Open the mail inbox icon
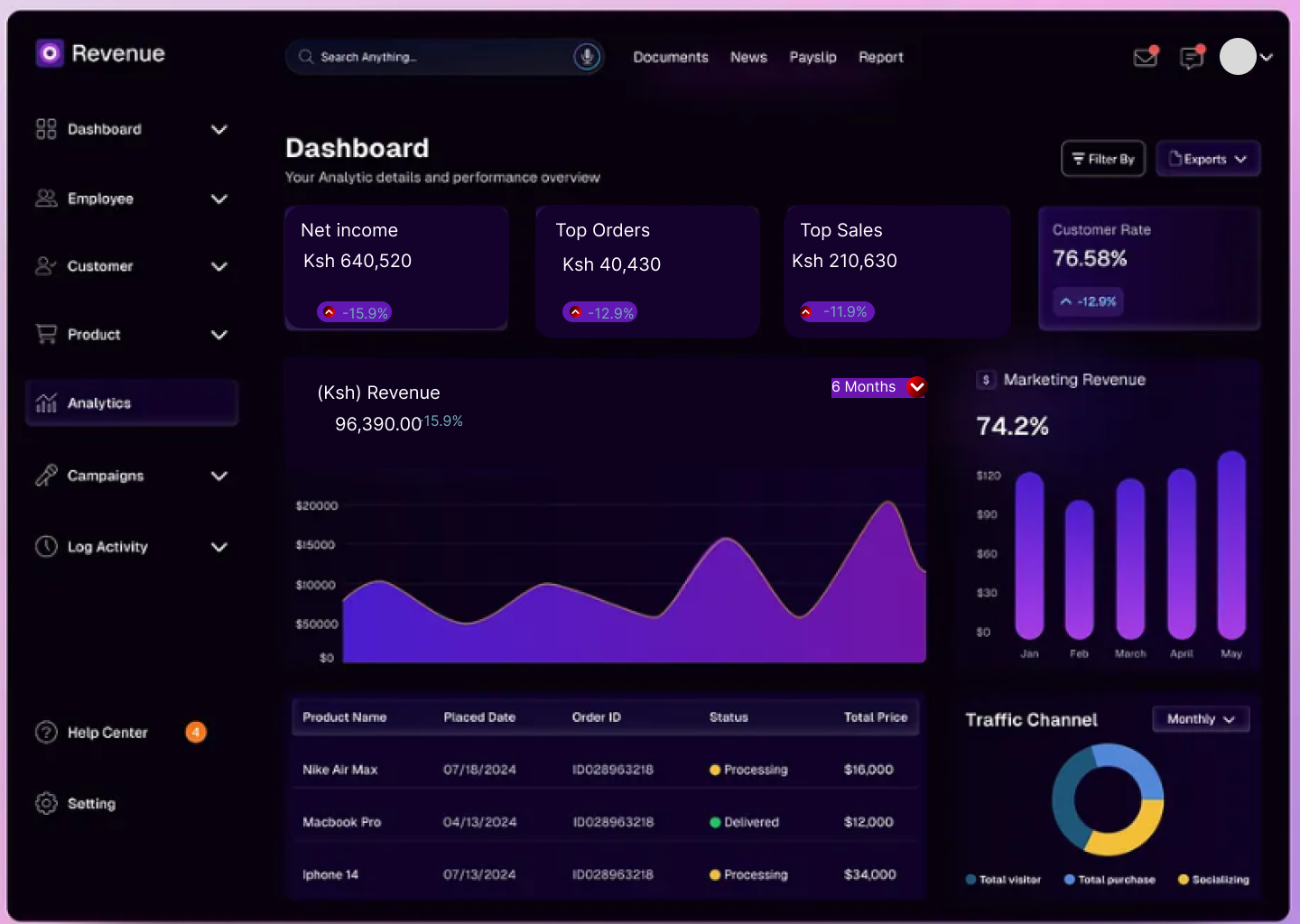 click(x=1145, y=58)
